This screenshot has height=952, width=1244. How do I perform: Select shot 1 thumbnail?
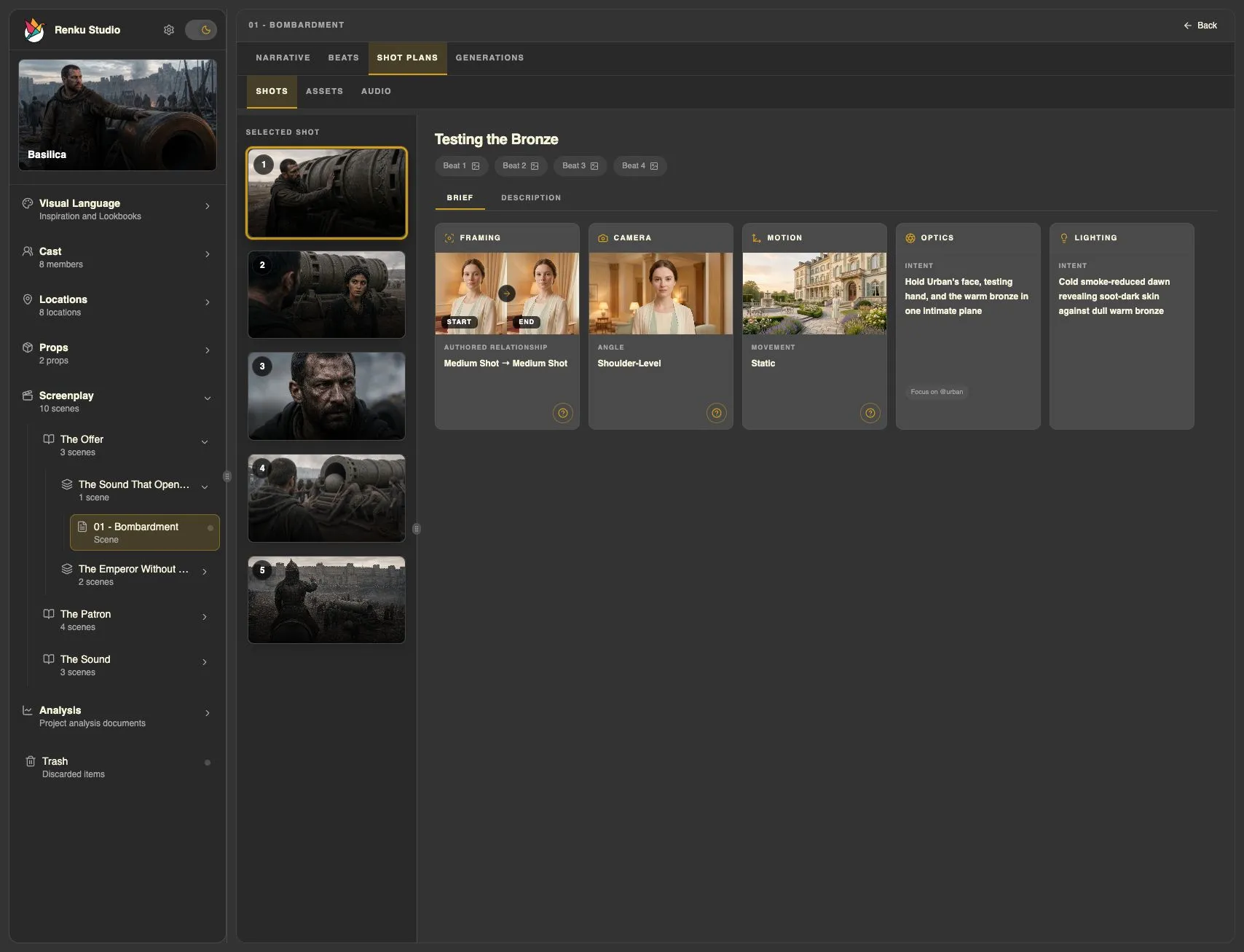coord(326,193)
